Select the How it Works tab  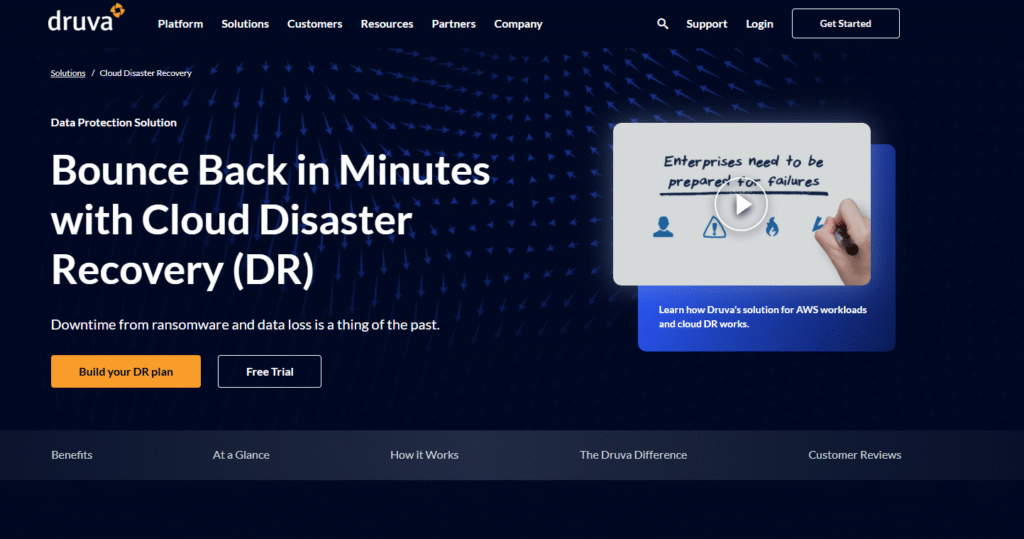424,455
